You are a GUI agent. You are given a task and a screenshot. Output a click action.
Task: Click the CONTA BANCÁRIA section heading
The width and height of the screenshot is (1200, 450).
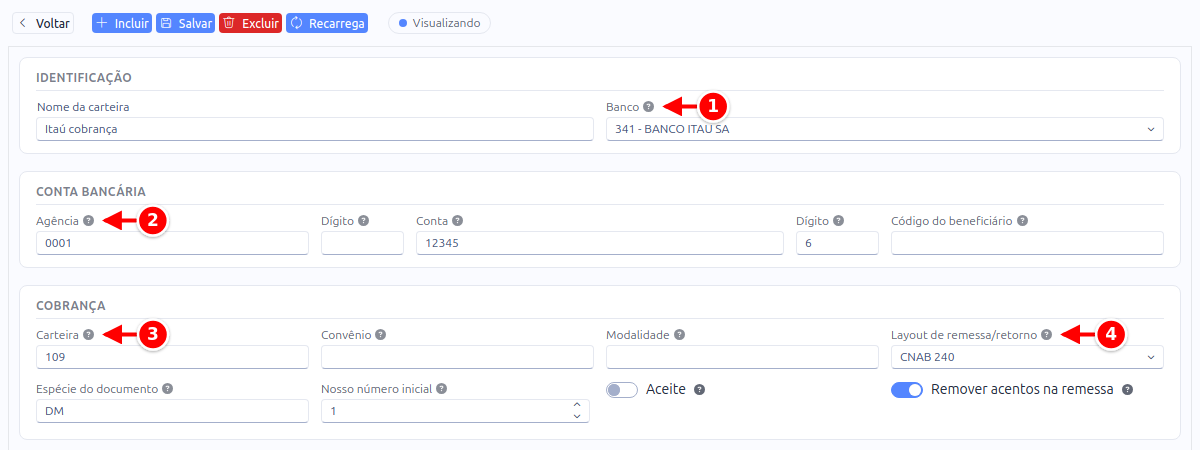pyautogui.click(x=91, y=192)
